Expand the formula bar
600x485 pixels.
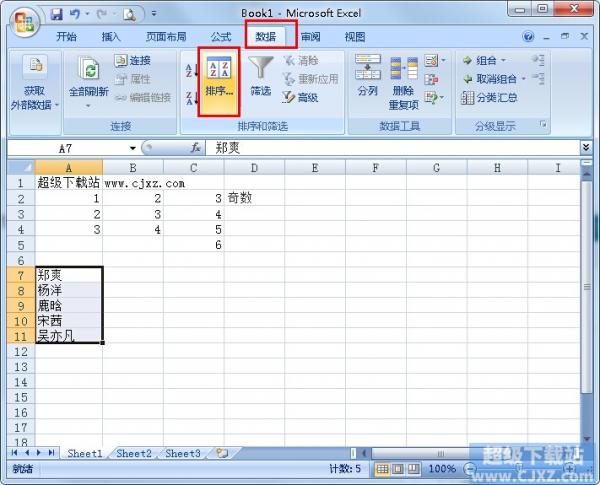(586, 147)
